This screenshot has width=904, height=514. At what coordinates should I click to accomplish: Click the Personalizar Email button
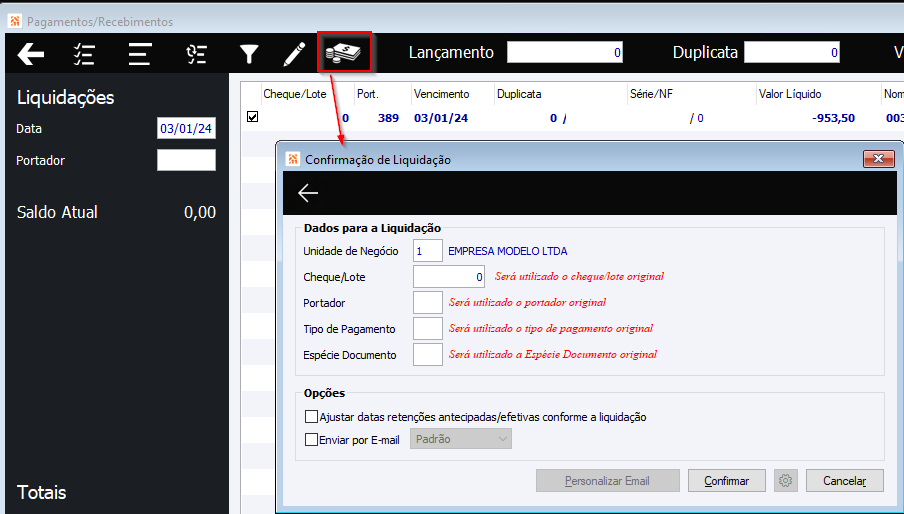click(x=608, y=481)
